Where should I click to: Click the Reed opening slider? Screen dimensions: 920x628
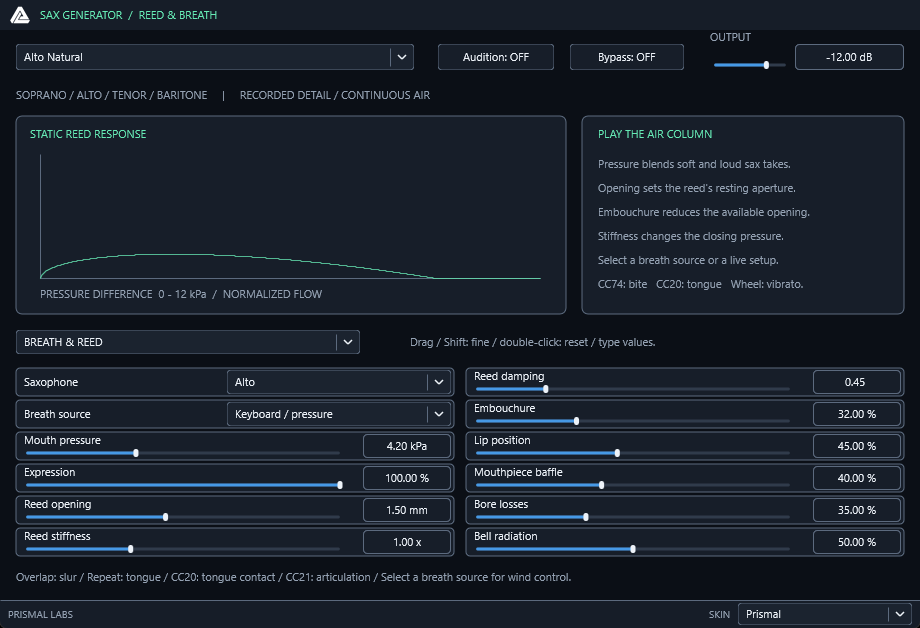182,517
